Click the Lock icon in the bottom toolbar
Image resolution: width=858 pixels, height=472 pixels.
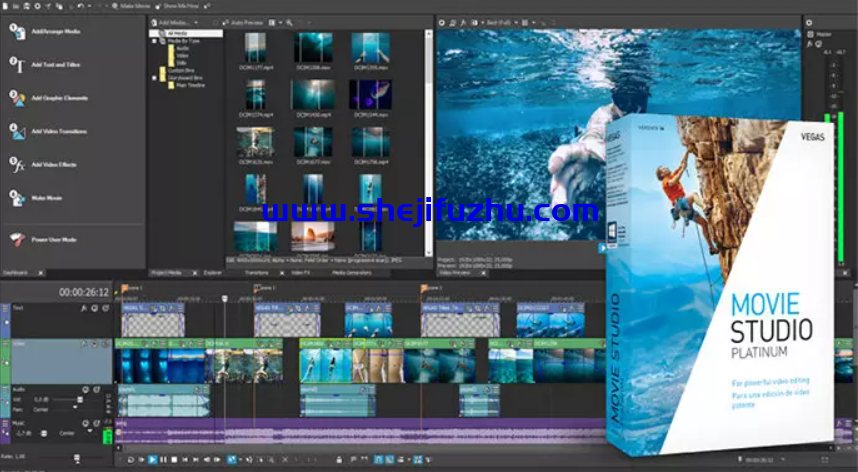click(x=339, y=460)
